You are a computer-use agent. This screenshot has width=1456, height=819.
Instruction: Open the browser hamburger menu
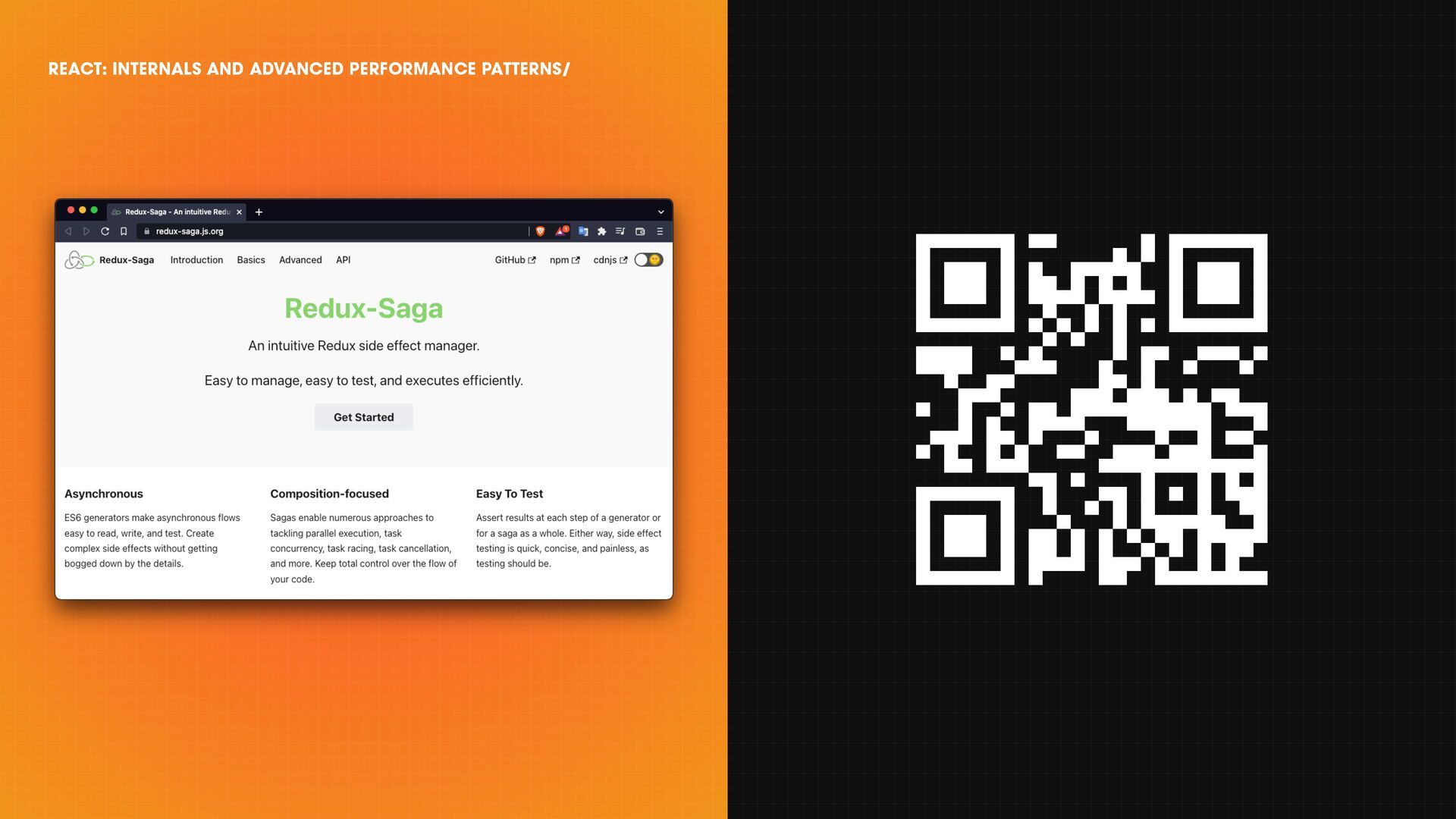coord(660,231)
